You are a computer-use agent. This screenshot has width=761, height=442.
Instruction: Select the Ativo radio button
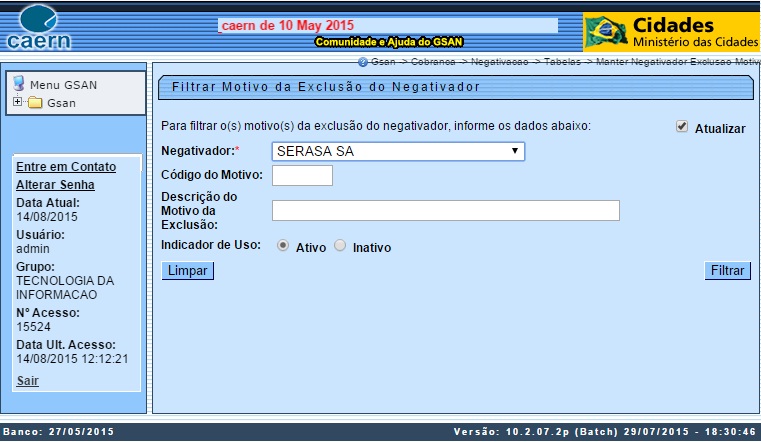[x=283, y=246]
